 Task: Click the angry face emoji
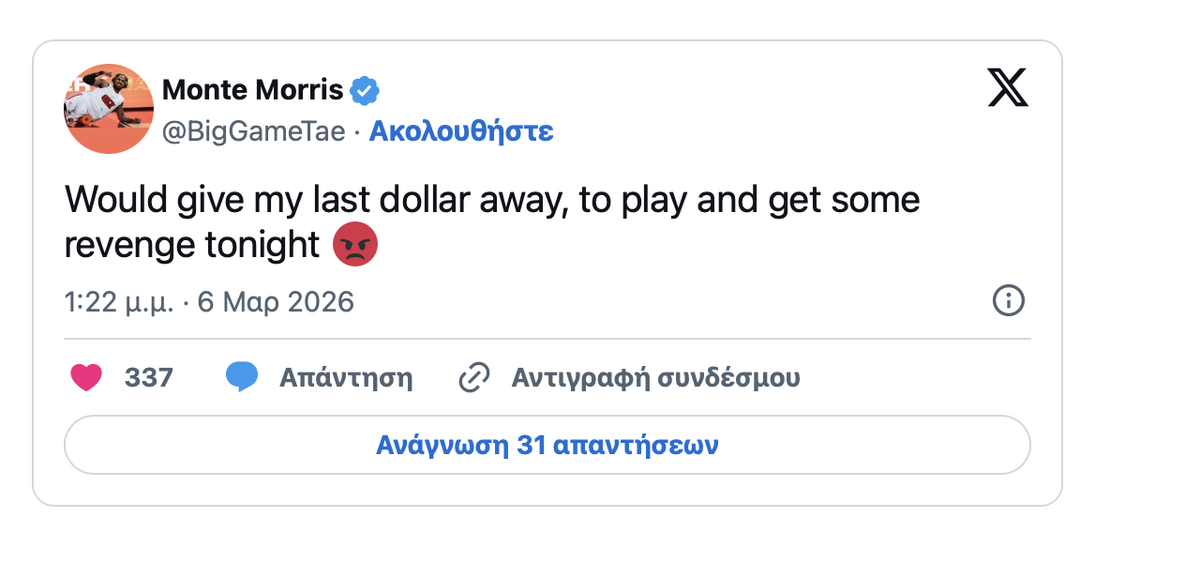pos(354,244)
